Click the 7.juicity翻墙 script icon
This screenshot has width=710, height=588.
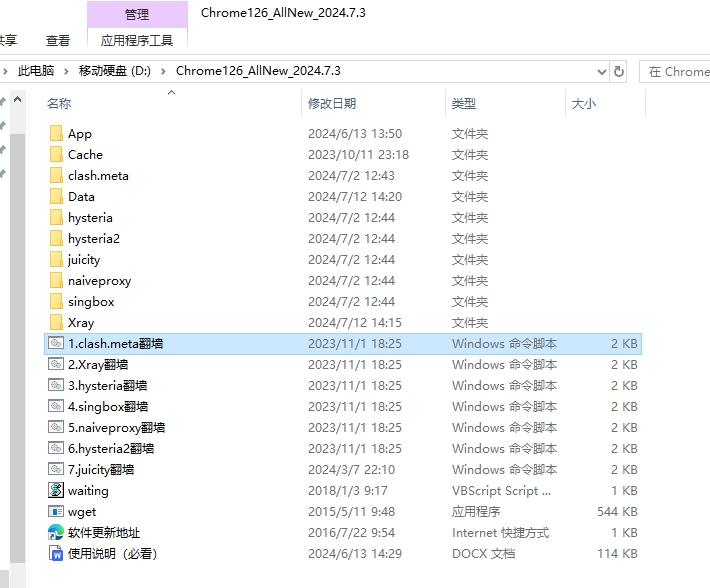point(56,469)
